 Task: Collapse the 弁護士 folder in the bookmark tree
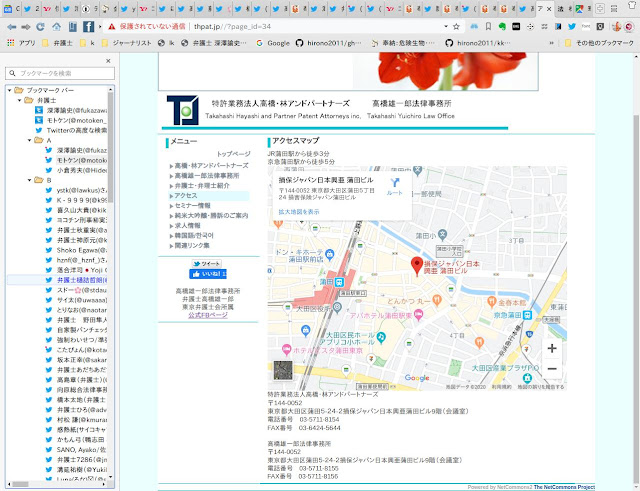[x=20, y=100]
